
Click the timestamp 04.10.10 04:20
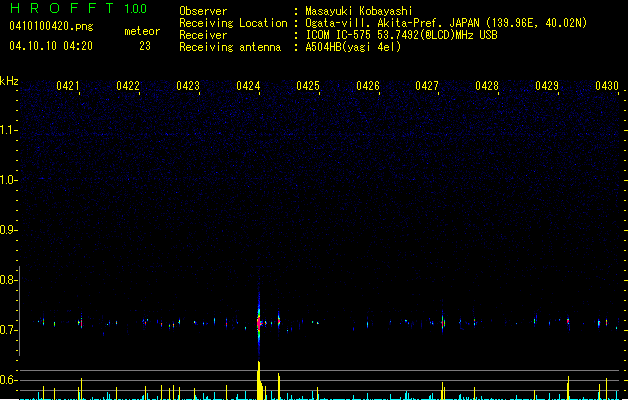point(51,46)
